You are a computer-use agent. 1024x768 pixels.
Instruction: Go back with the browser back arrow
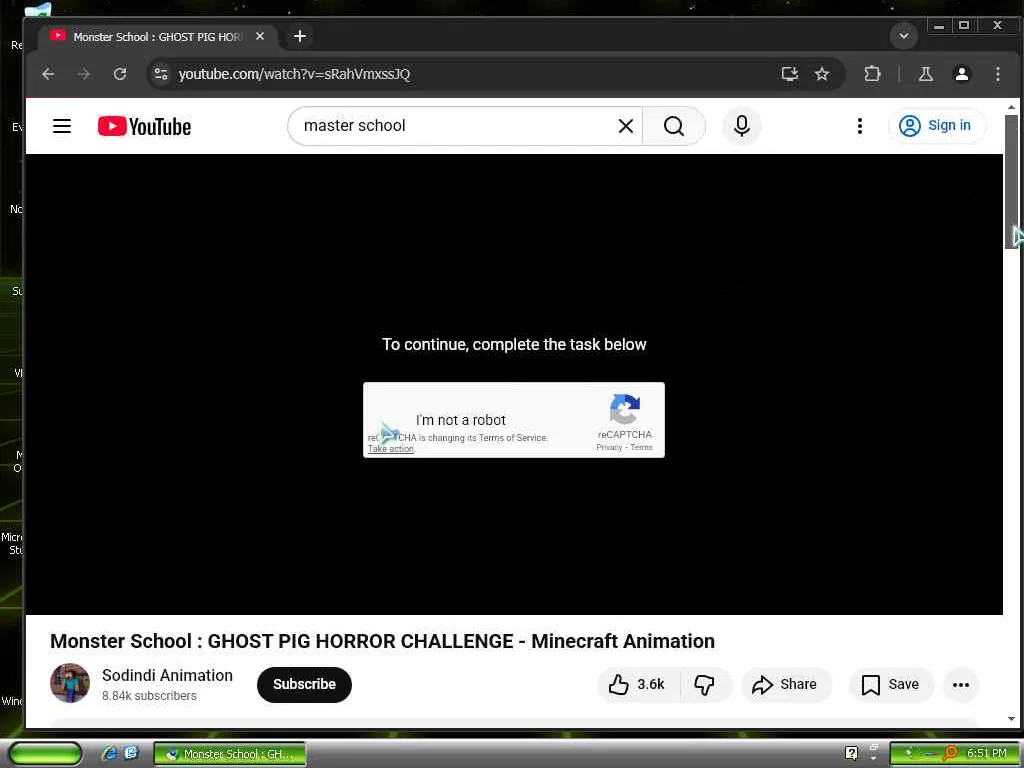click(48, 74)
